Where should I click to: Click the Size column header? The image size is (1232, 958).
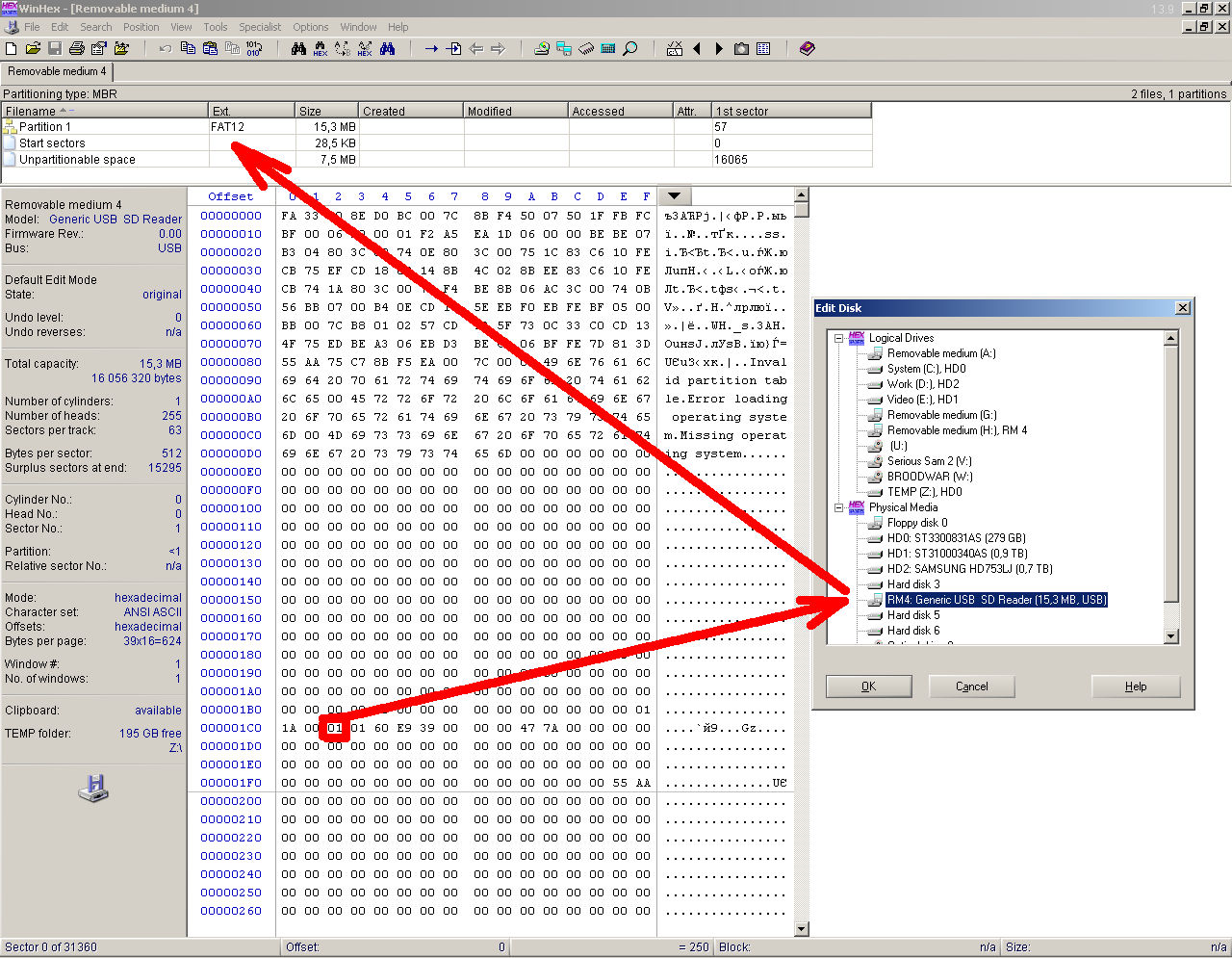(x=327, y=111)
